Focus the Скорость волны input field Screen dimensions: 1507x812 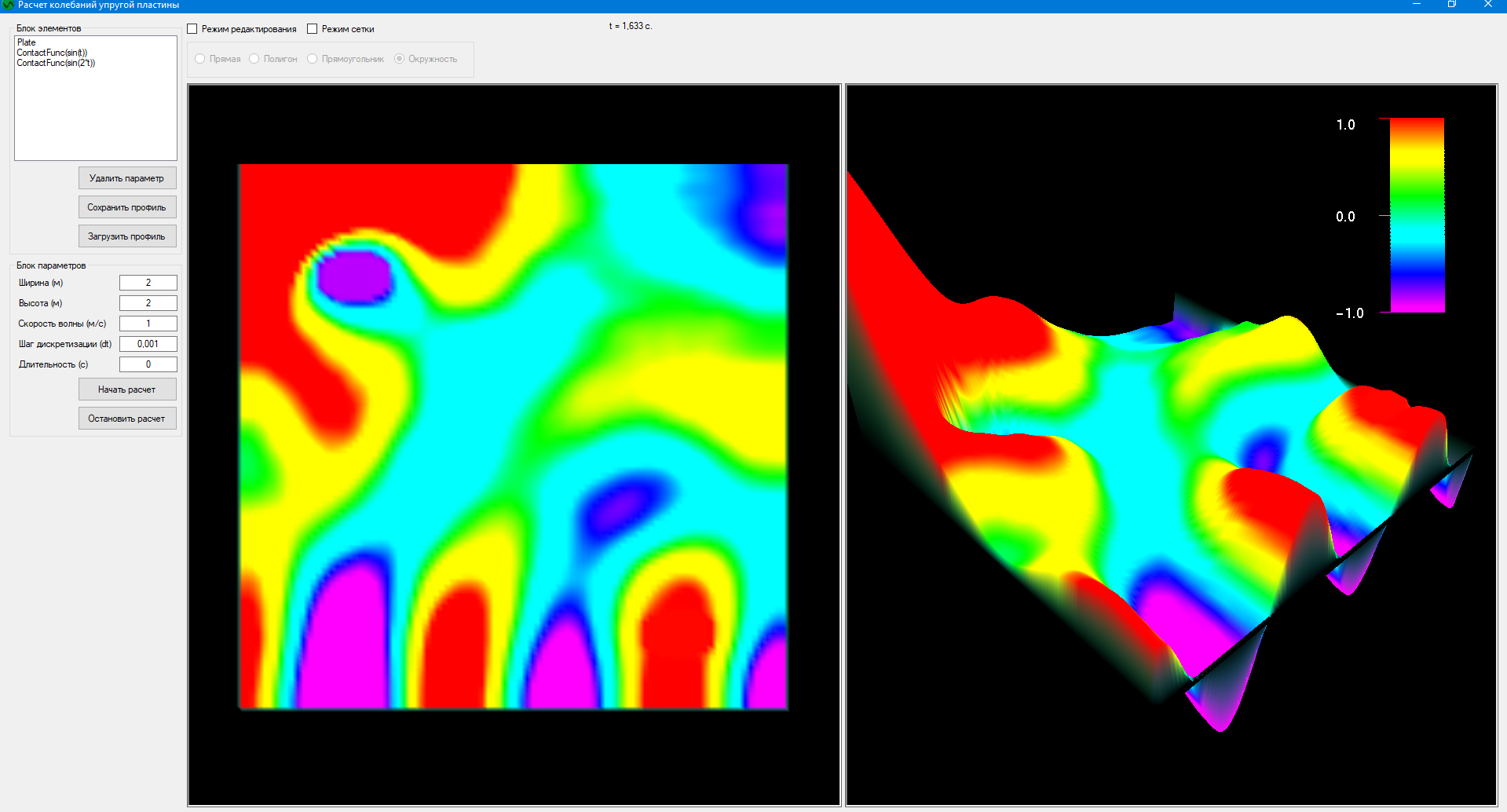point(148,324)
